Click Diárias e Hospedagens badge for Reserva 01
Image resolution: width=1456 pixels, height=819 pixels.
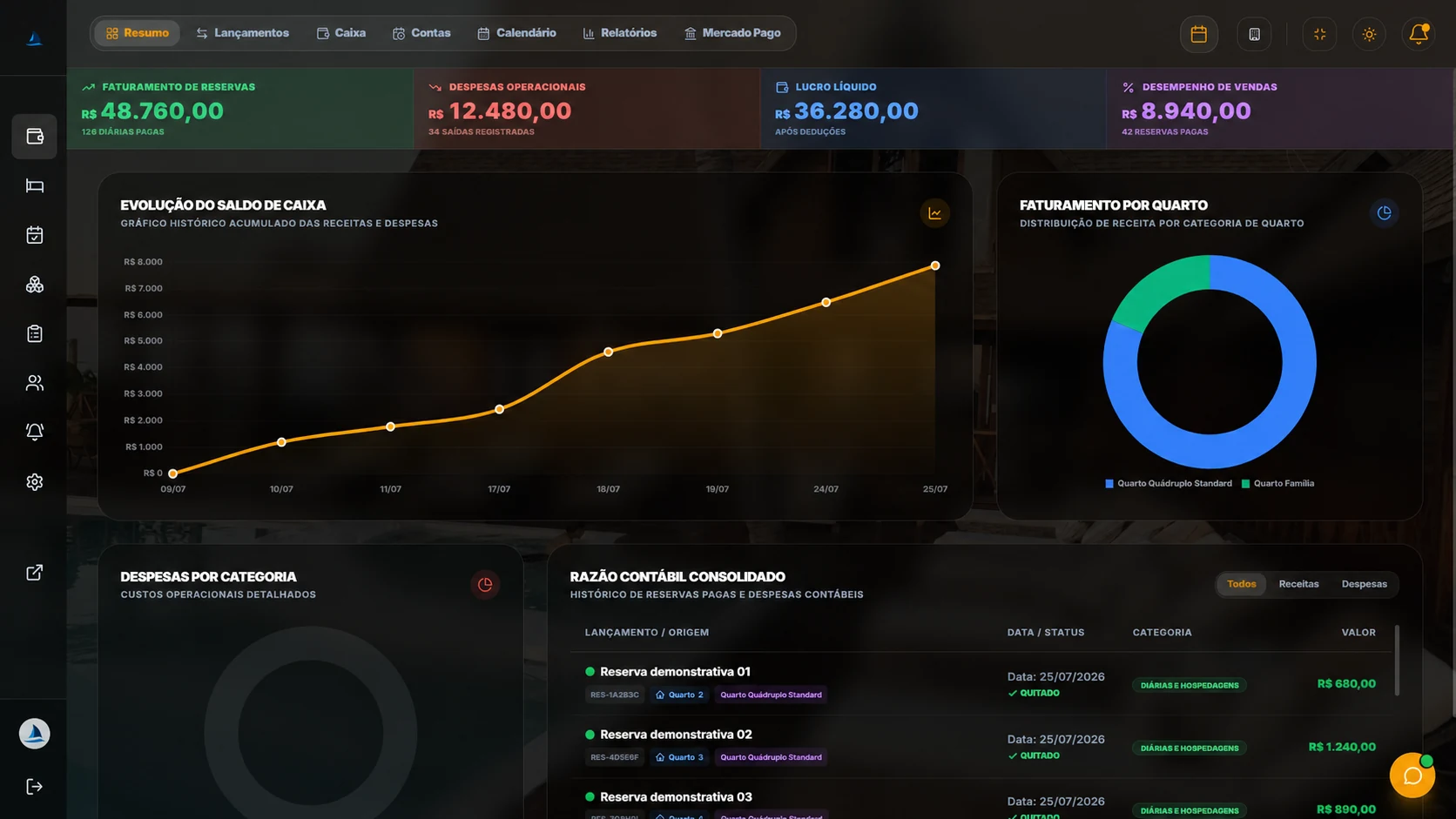point(1190,685)
